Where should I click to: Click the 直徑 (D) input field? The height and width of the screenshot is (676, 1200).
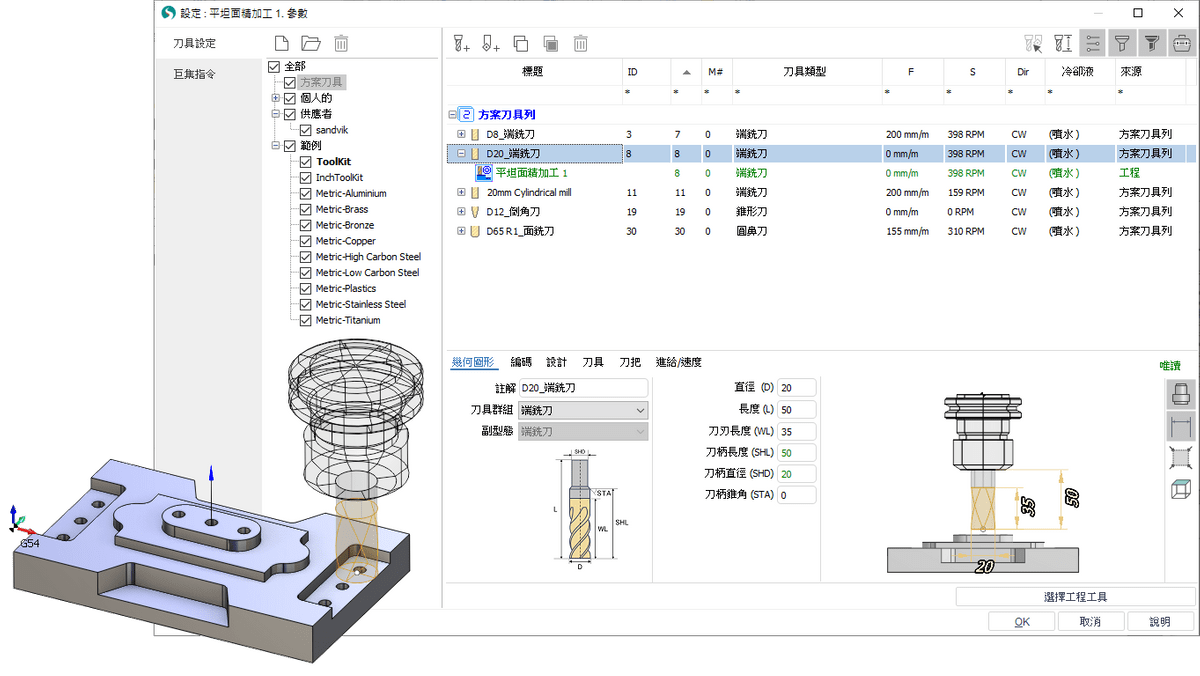point(797,388)
